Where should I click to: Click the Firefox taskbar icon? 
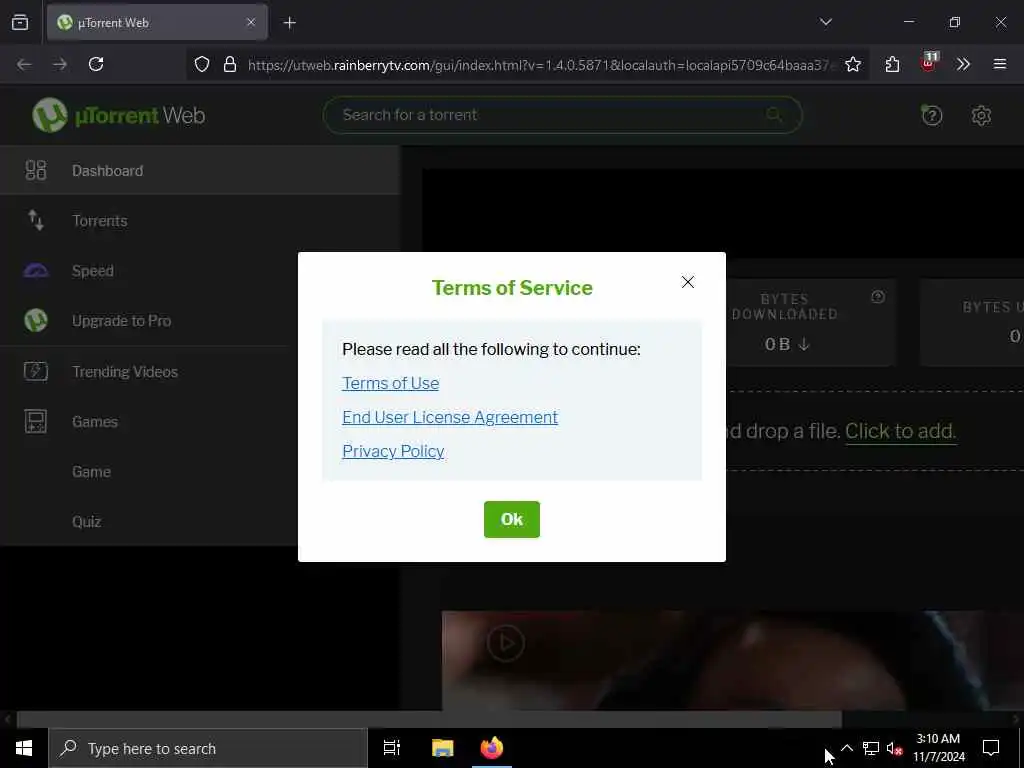492,748
